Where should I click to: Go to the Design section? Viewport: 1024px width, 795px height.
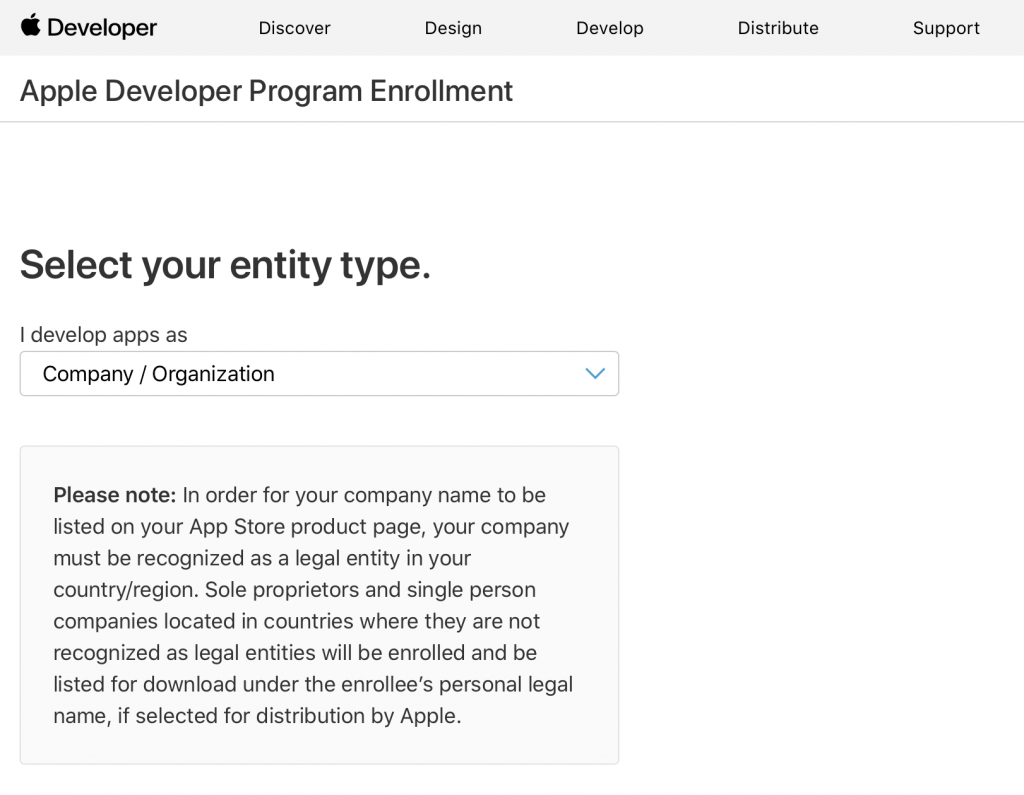(x=453, y=28)
